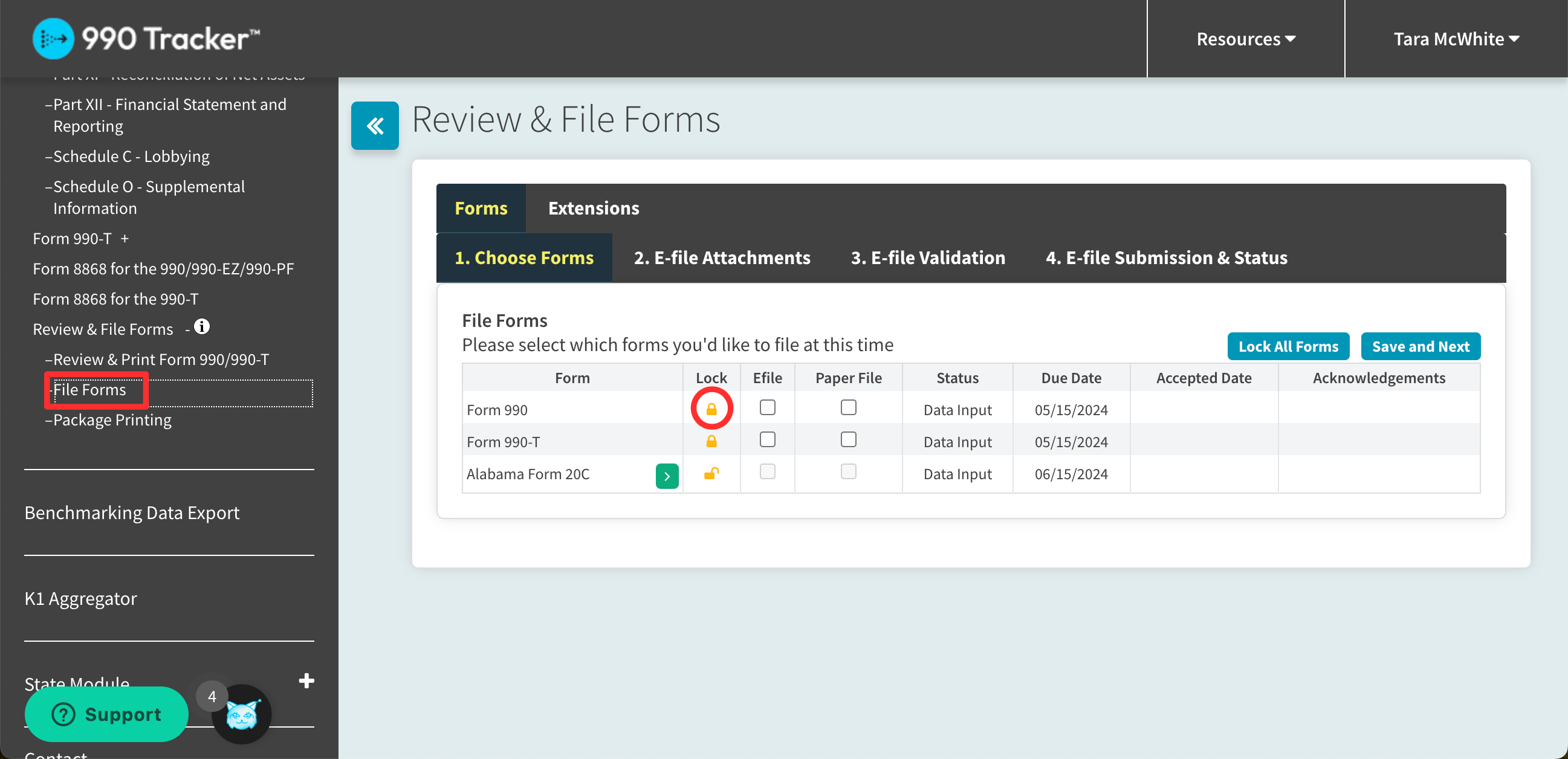Open the Resources dropdown menu
The height and width of the screenshot is (759, 1568).
[x=1245, y=39]
